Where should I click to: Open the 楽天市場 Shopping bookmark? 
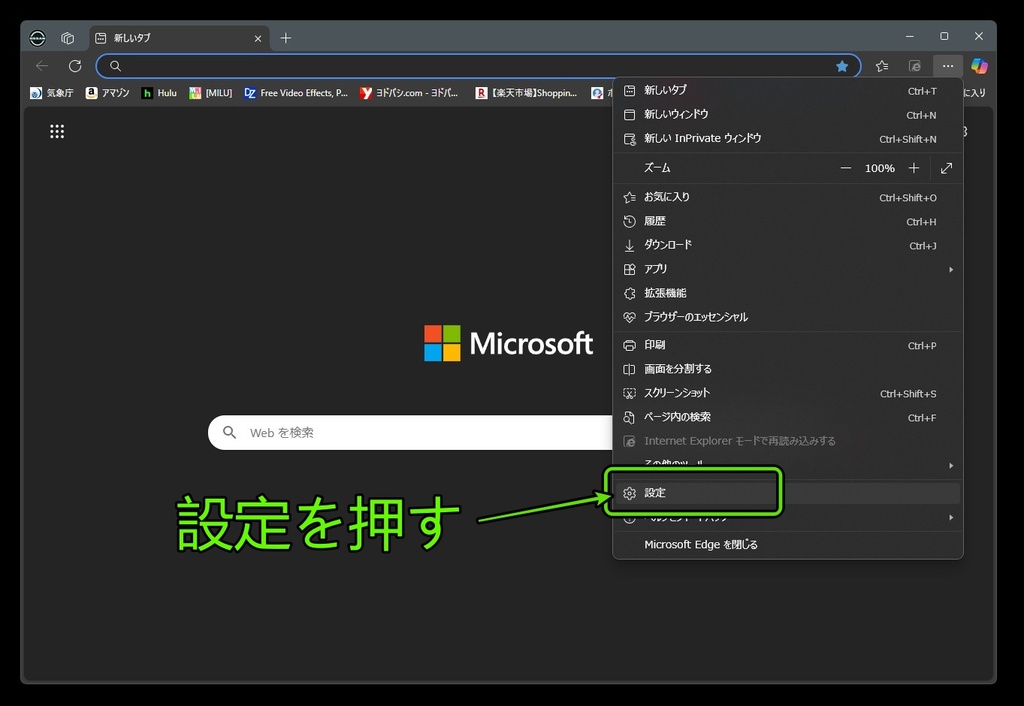point(526,93)
